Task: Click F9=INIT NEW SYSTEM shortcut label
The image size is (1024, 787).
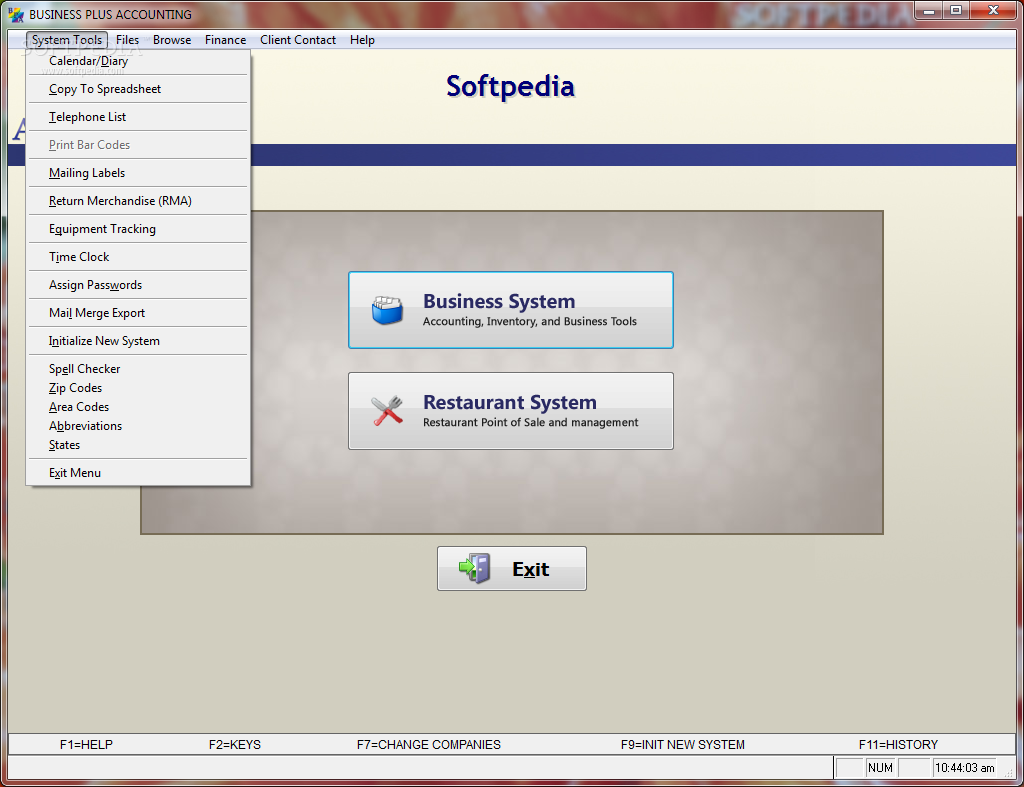Action: (682, 745)
